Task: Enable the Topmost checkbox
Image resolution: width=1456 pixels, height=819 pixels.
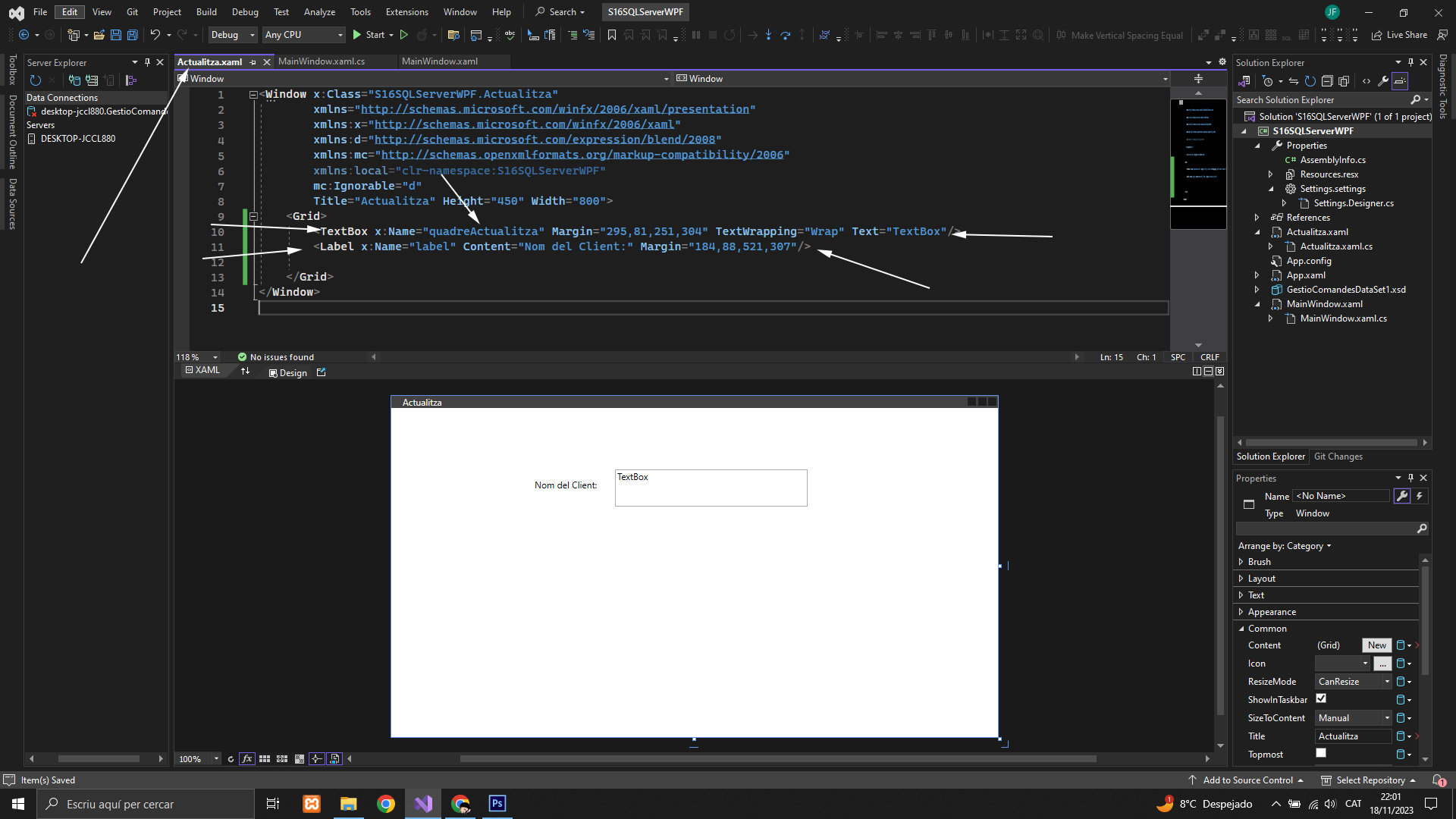Action: (x=1321, y=753)
